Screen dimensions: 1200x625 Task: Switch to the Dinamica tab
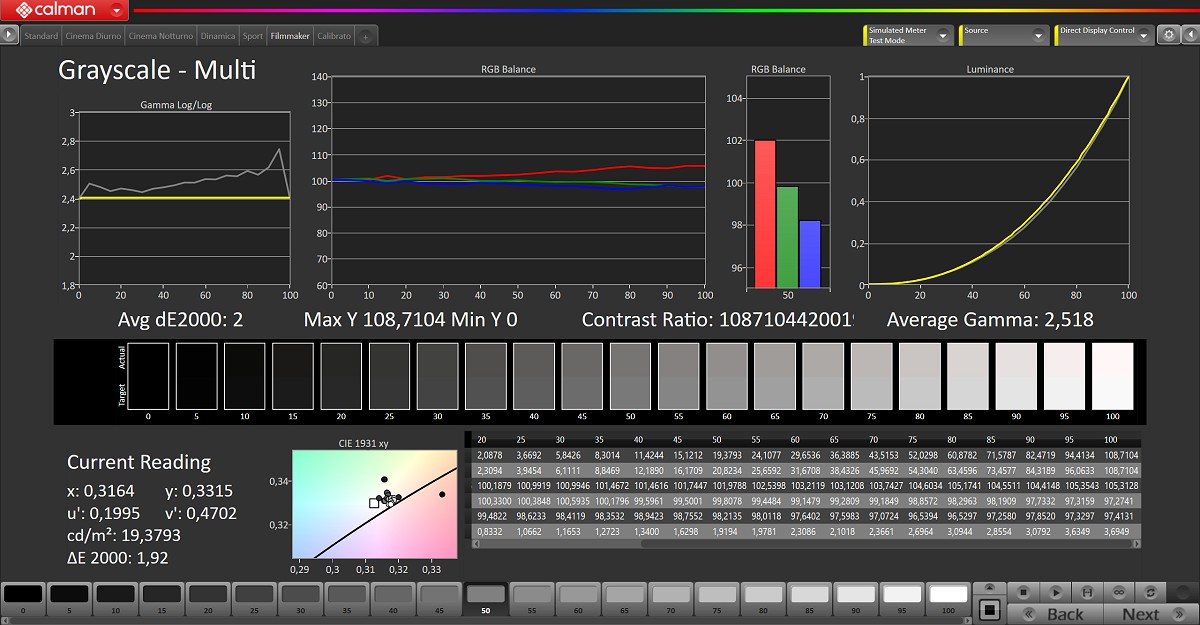(x=218, y=36)
